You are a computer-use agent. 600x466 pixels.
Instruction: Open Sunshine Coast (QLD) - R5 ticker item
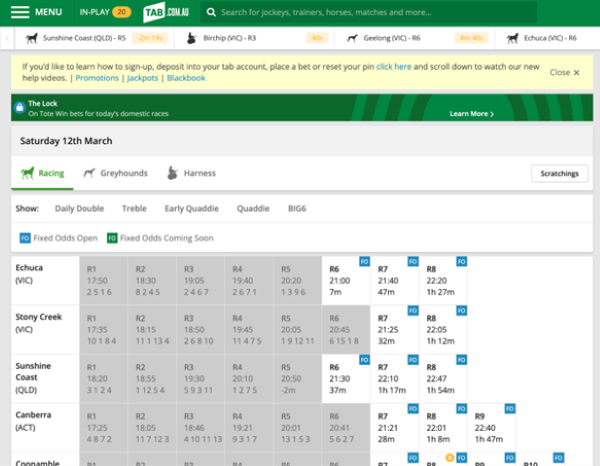(x=95, y=38)
